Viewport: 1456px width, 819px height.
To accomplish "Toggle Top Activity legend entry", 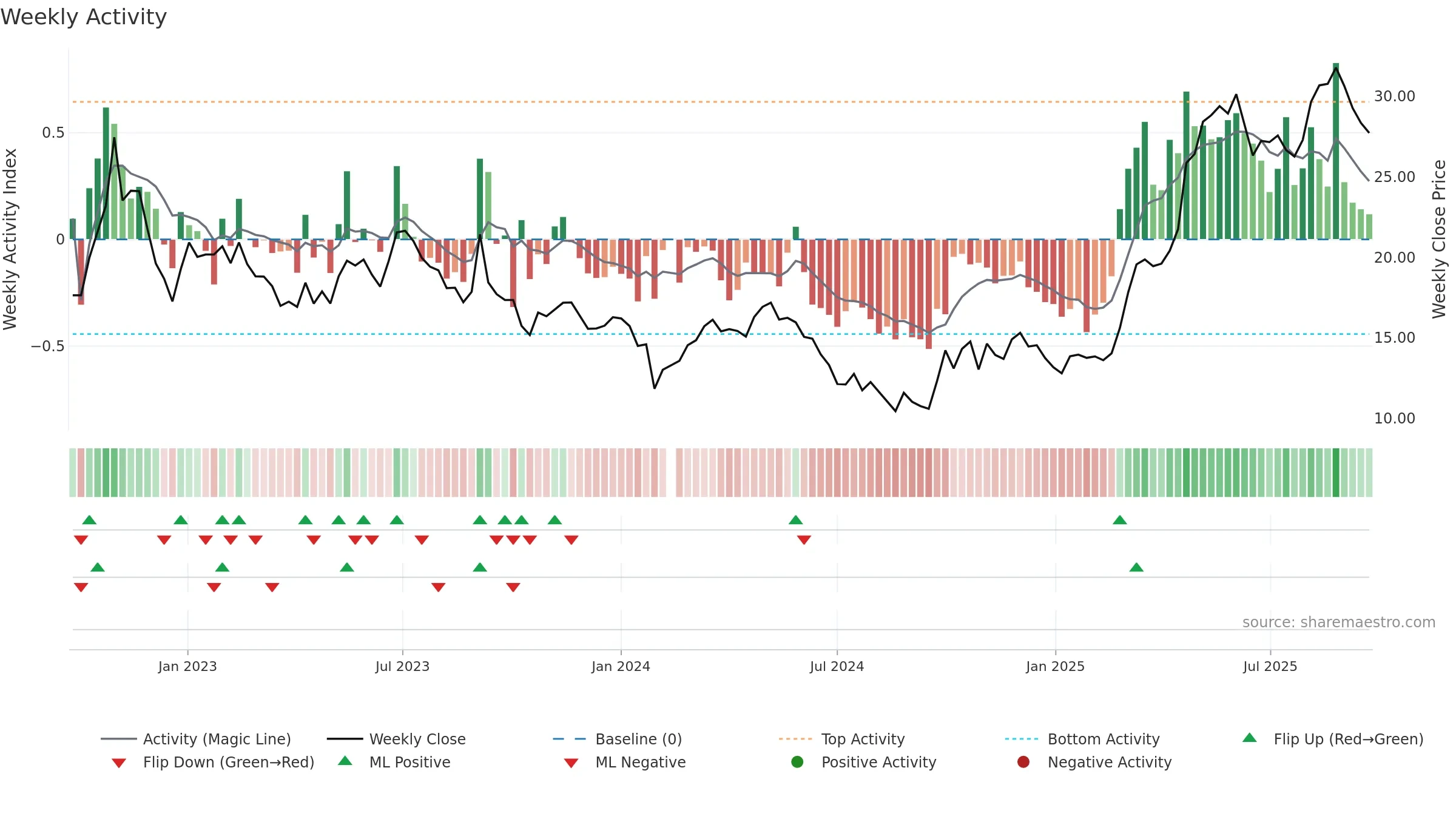I will tap(841, 739).
